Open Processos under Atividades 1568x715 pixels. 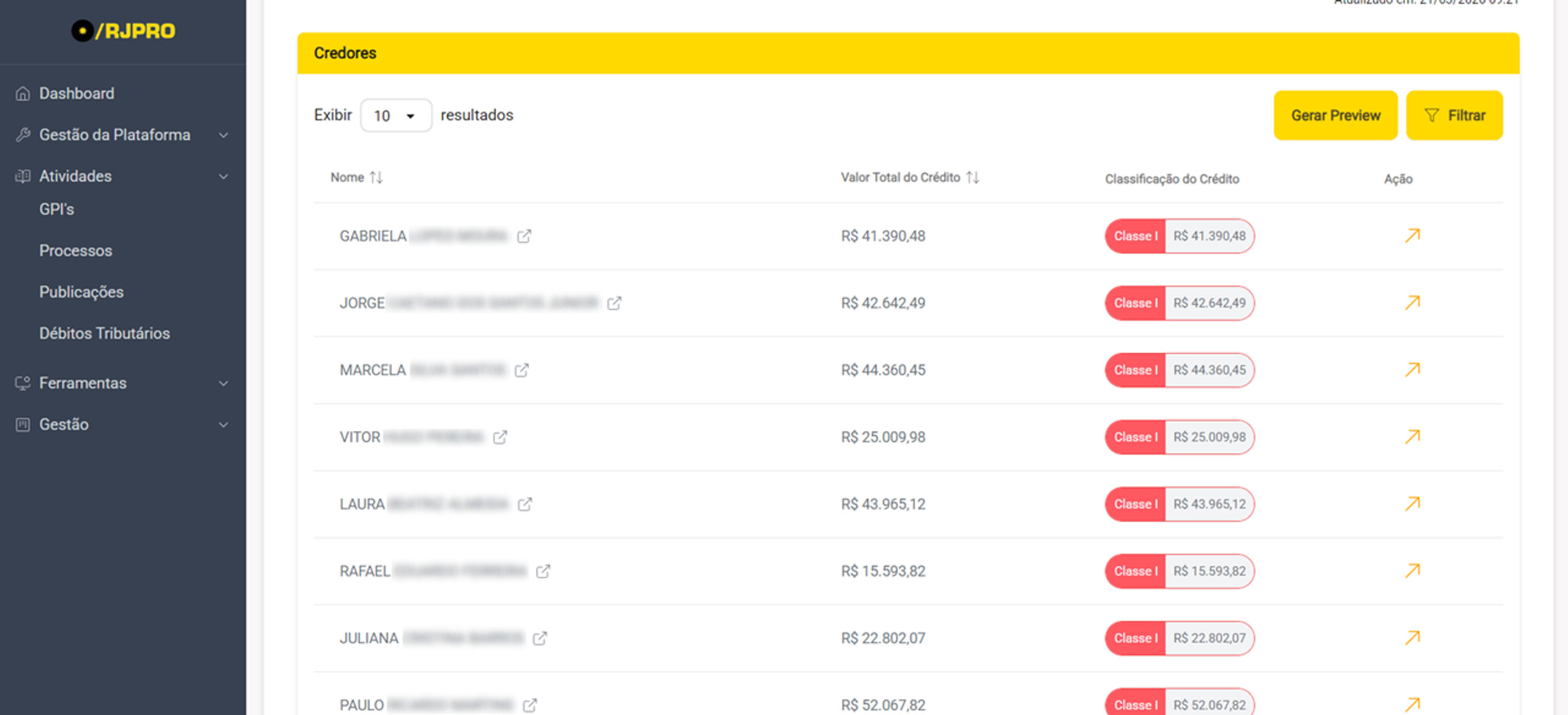click(75, 251)
